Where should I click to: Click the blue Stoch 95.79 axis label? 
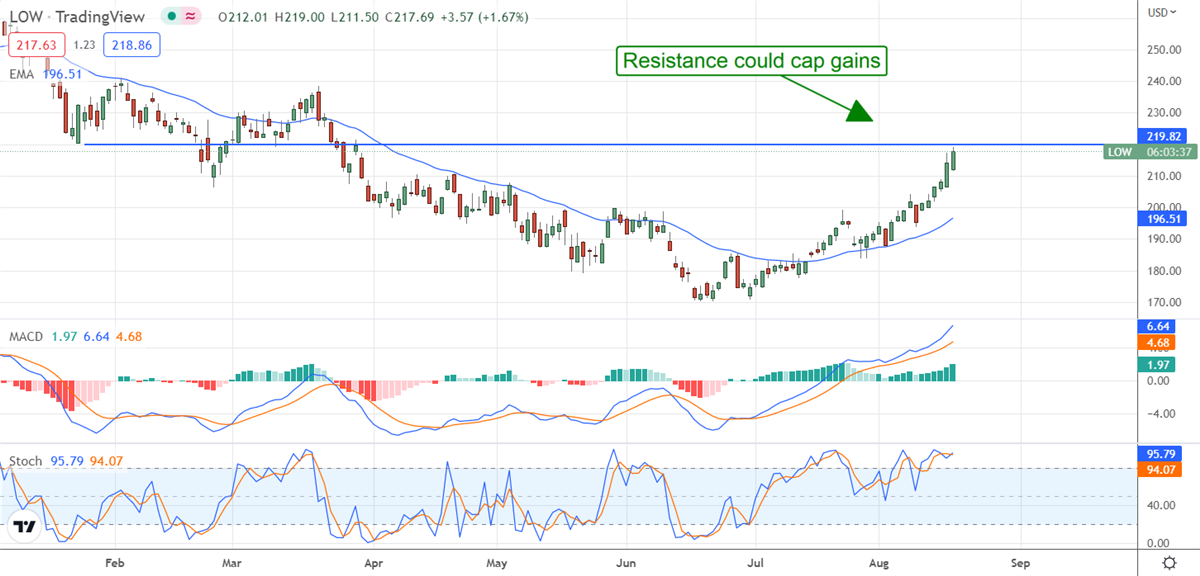(x=1160, y=452)
